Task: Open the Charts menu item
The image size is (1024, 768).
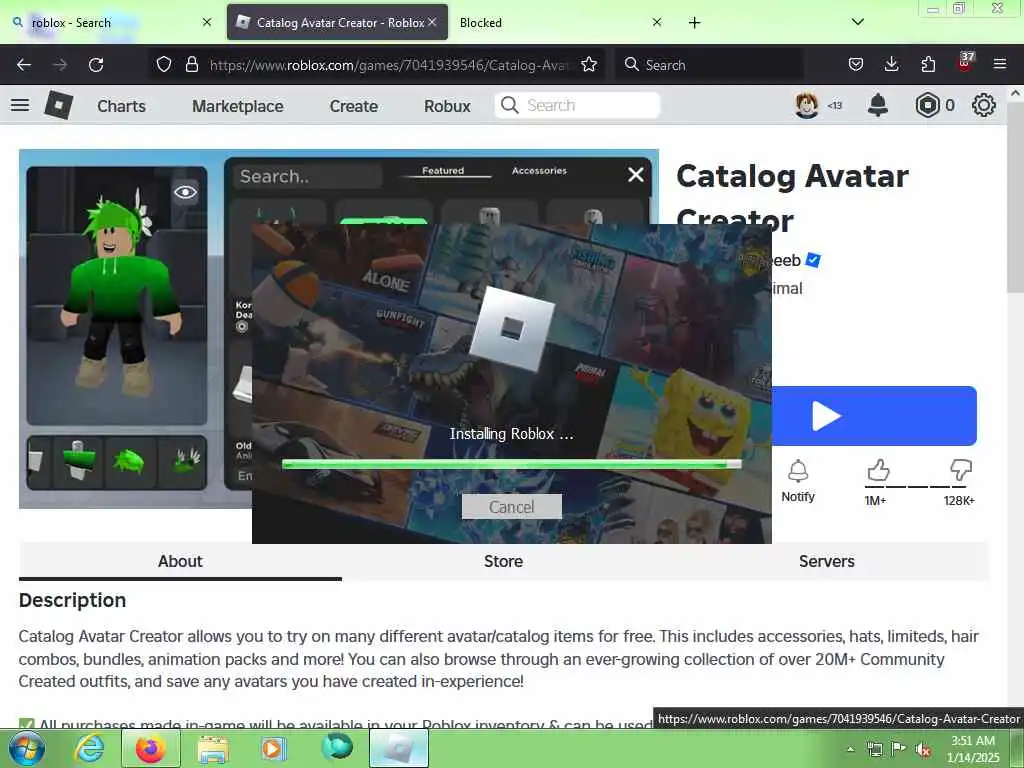Action: 121,106
